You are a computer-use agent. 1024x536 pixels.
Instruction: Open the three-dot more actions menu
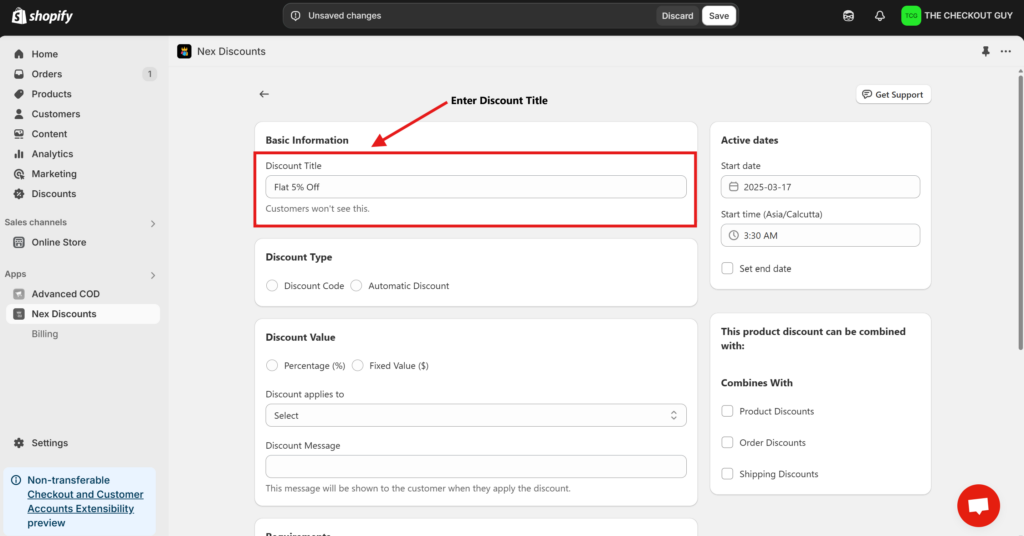[1006, 51]
